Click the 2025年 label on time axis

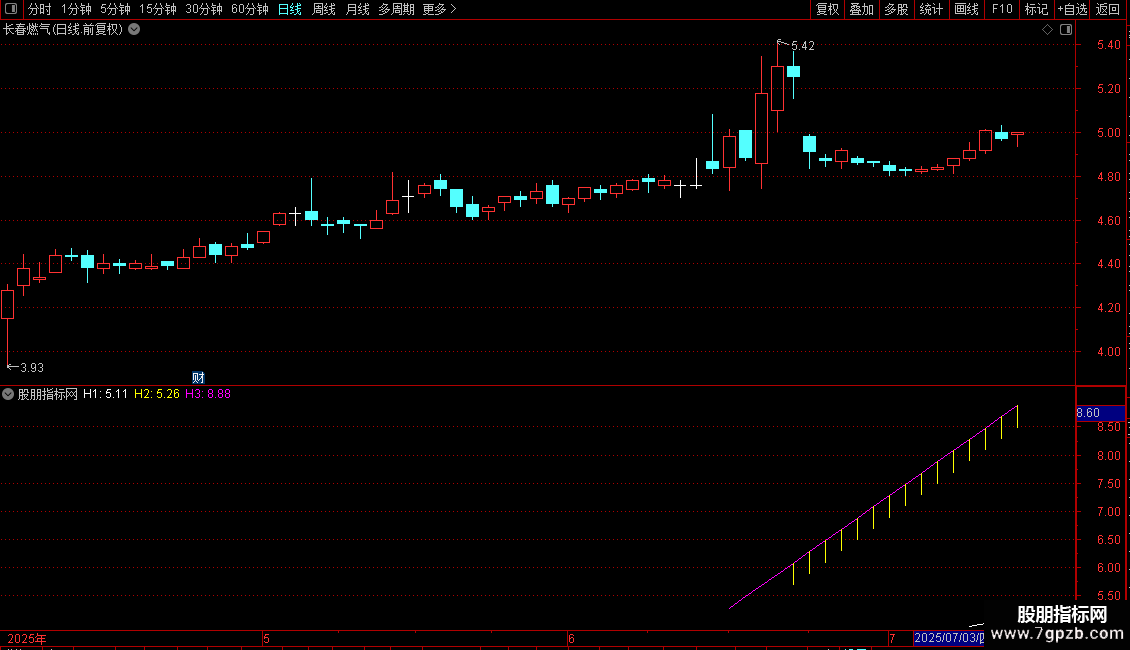(x=27, y=638)
